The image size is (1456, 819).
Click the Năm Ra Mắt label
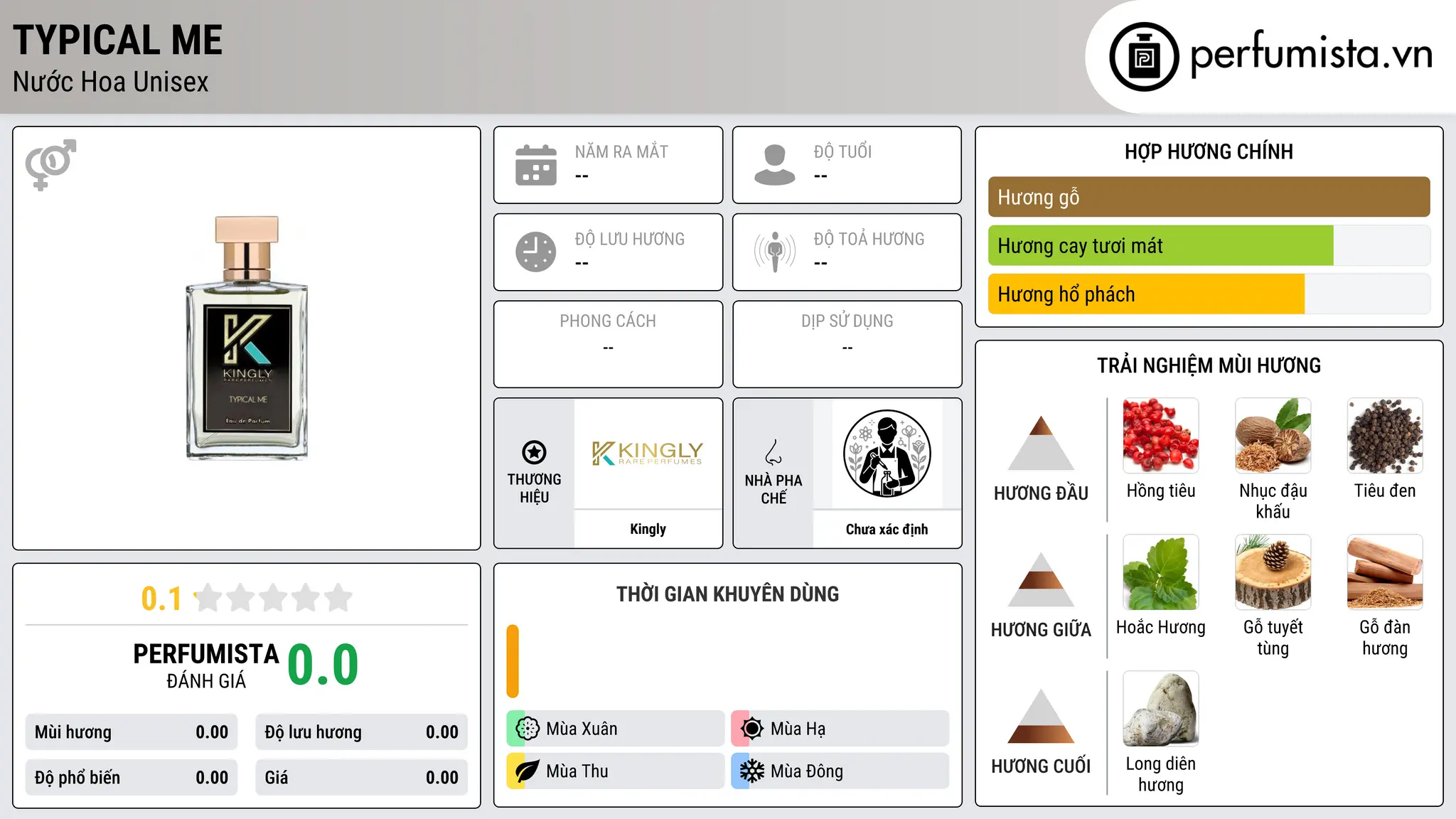[621, 152]
